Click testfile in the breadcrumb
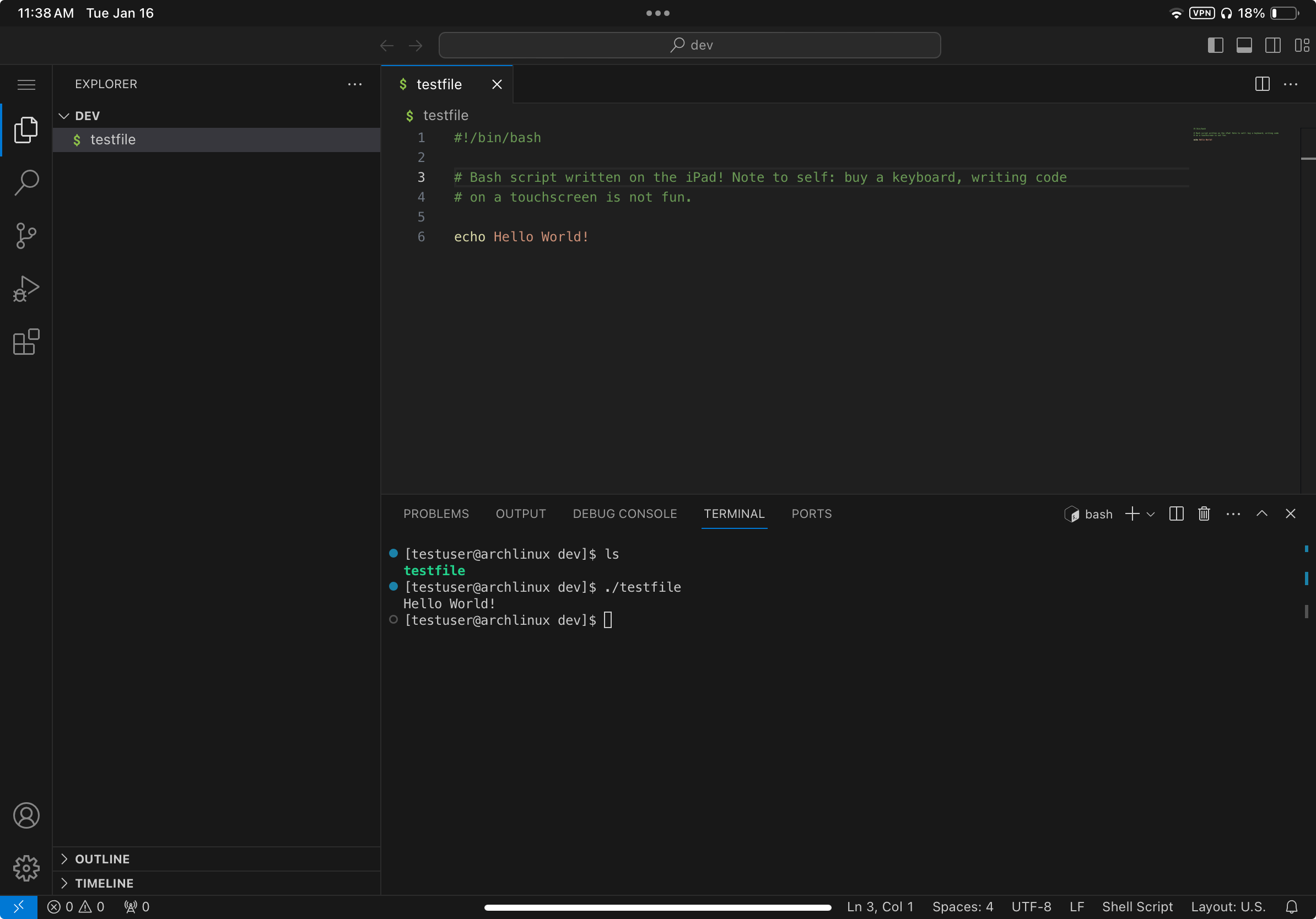The width and height of the screenshot is (1316, 919). [x=445, y=115]
